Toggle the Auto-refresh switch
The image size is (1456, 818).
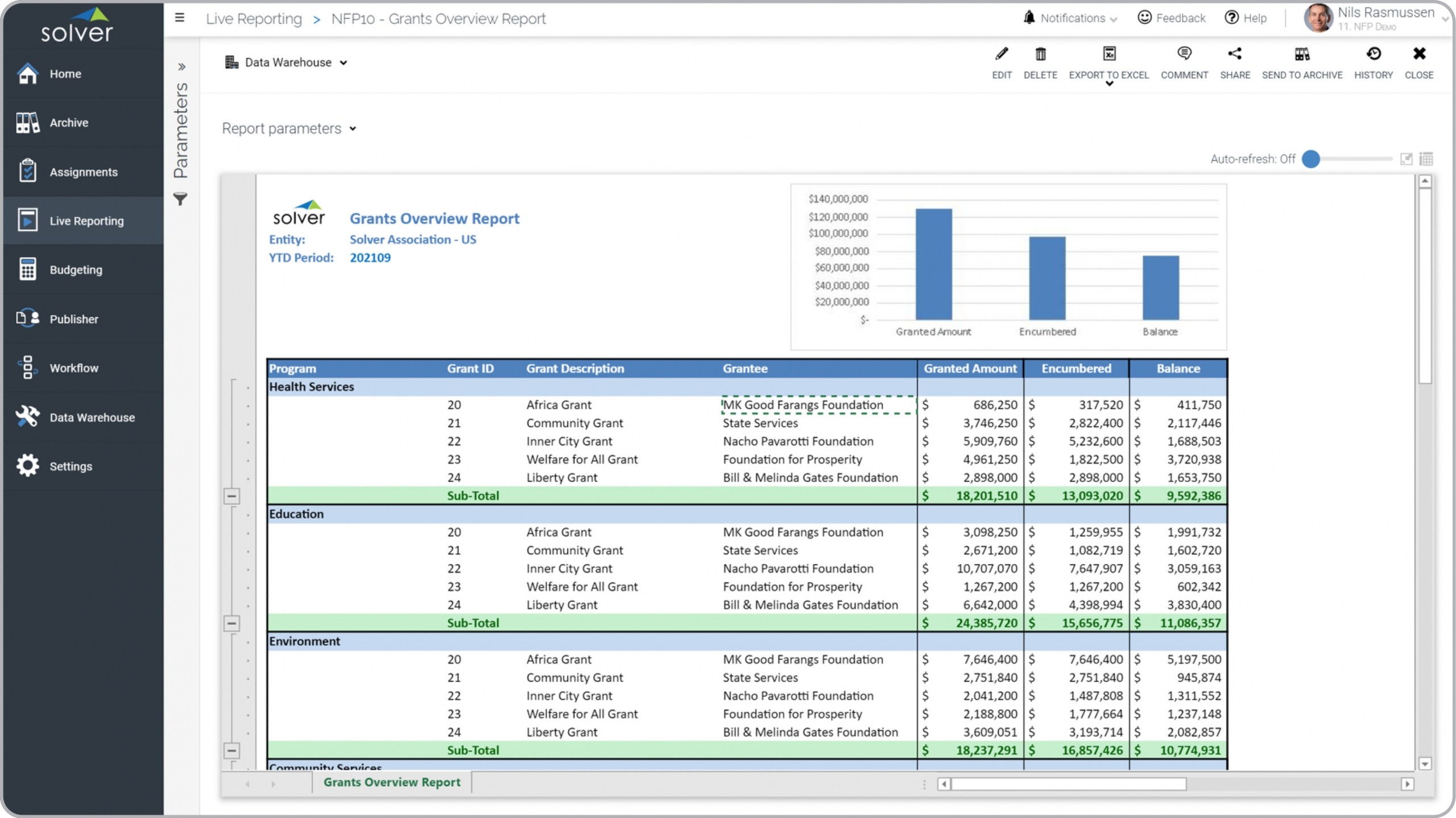(x=1312, y=159)
